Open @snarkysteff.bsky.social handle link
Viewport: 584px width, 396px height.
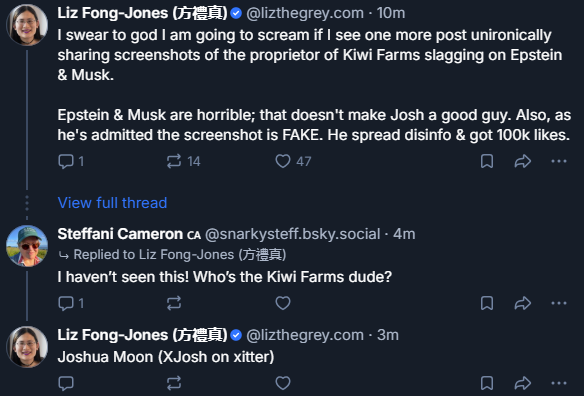click(292, 234)
